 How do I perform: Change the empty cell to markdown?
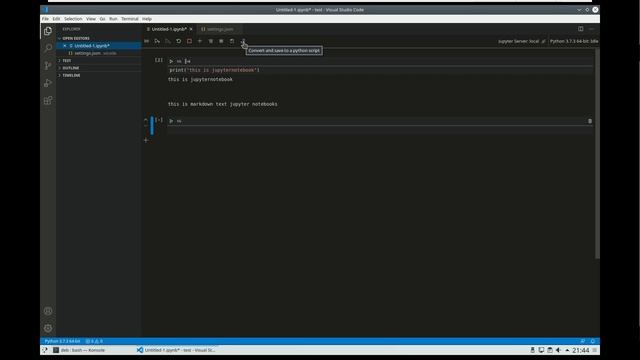pyautogui.click(x=179, y=121)
